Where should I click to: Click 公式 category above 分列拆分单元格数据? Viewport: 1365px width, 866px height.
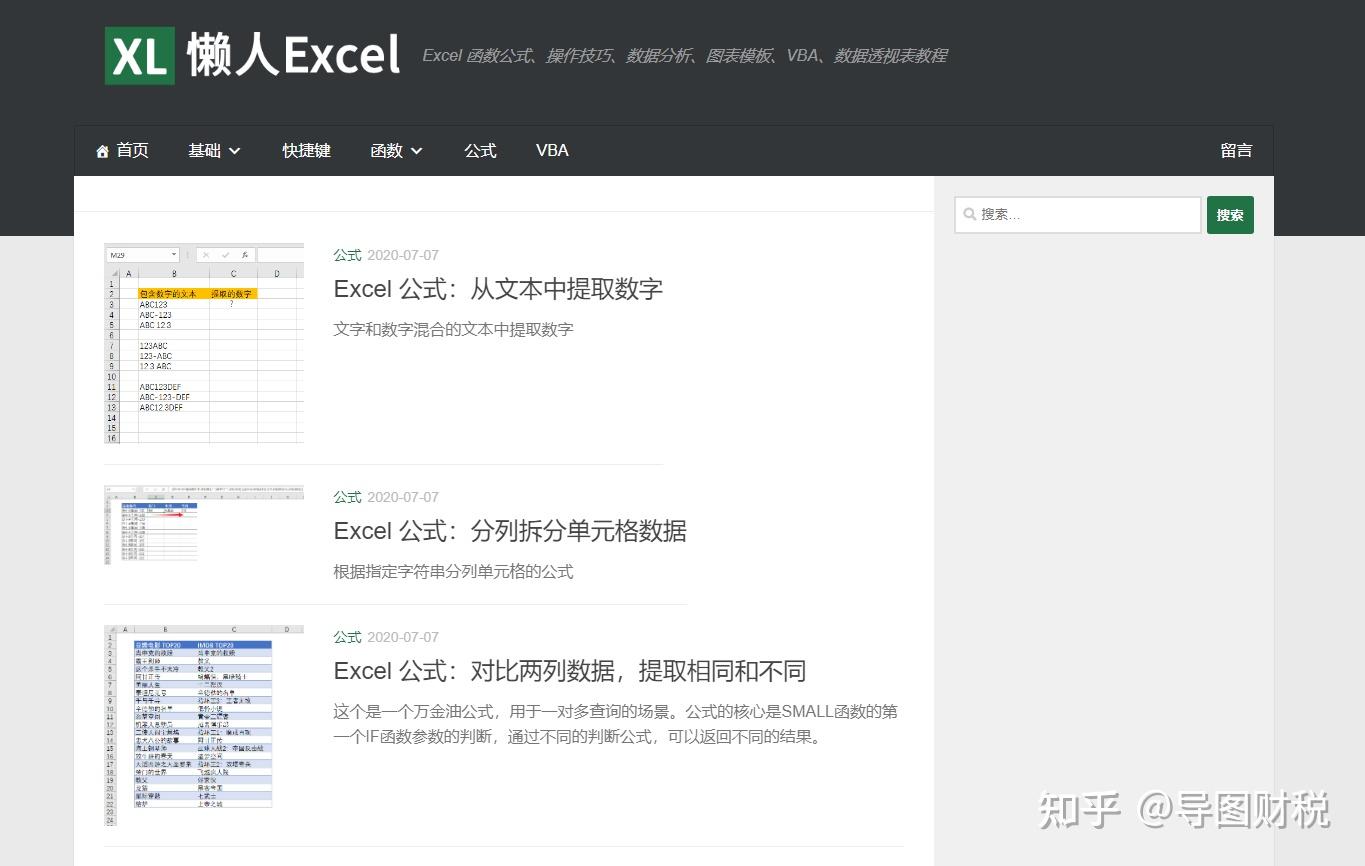point(347,497)
